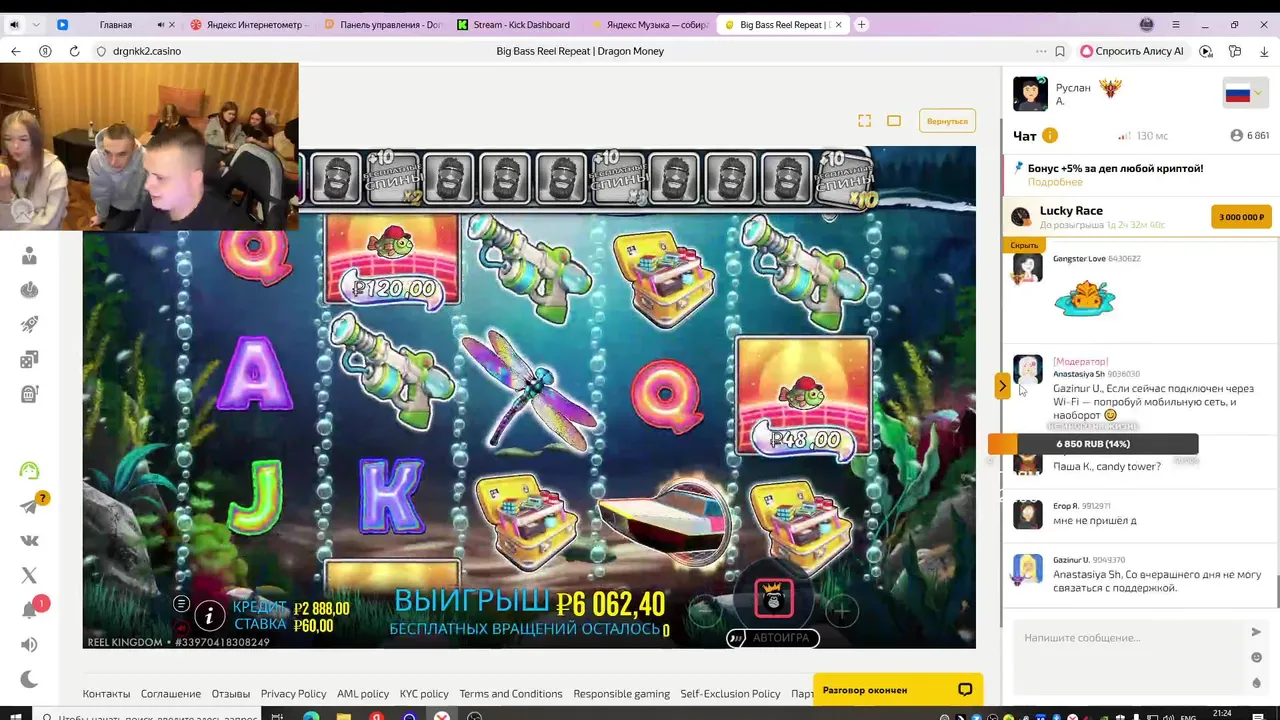Open Lucky Race 3 000 000 ₽ button

(x=1241, y=217)
